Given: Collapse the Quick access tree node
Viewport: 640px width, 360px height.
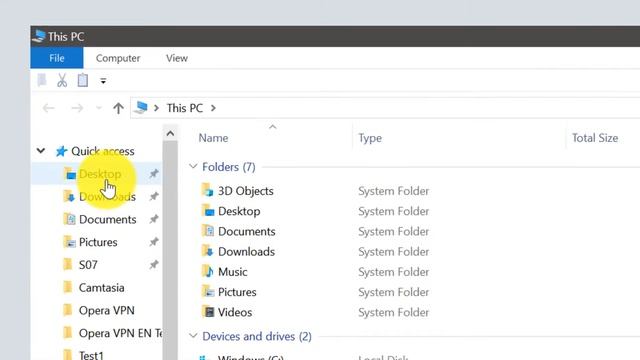Looking at the screenshot, I should (x=41, y=151).
